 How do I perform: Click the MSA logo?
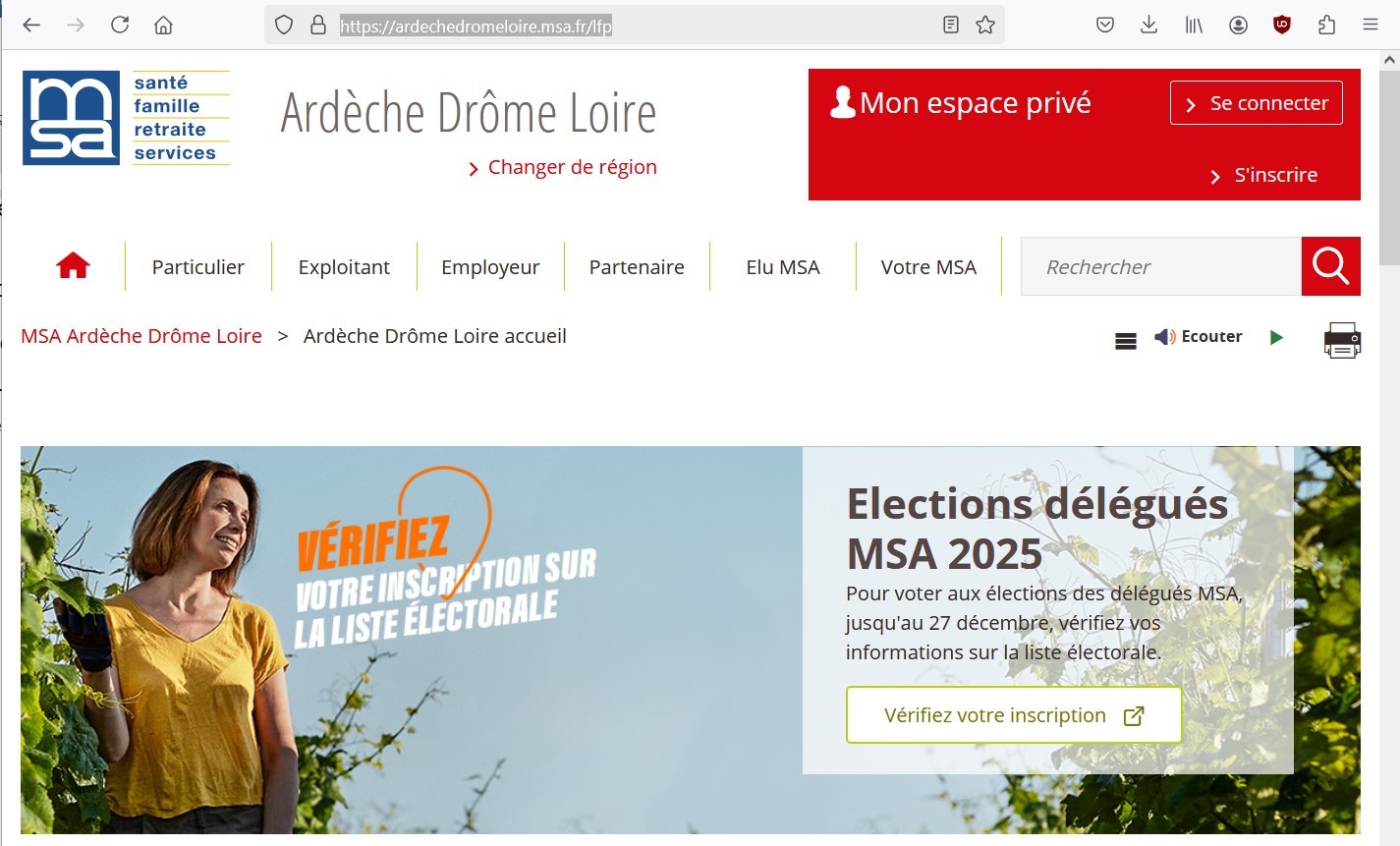coord(126,118)
